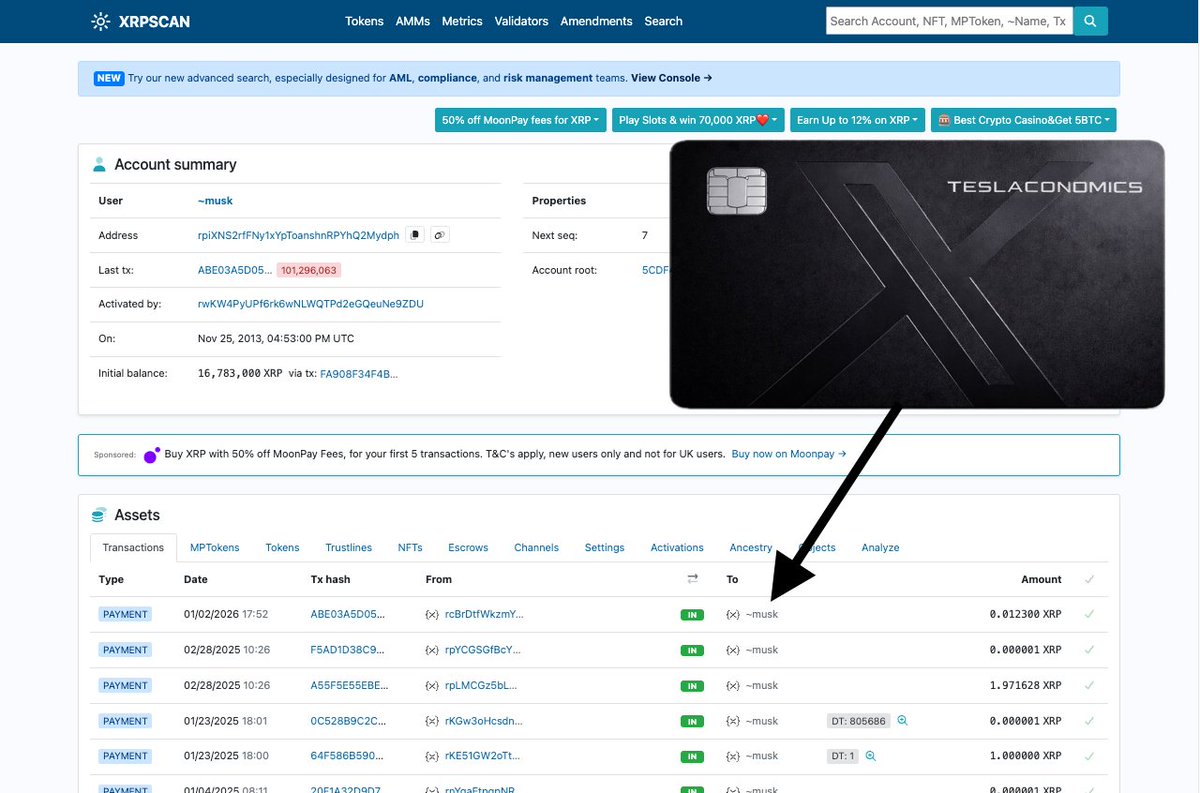Open sender rpYCGSGfBcY account

click(x=484, y=650)
